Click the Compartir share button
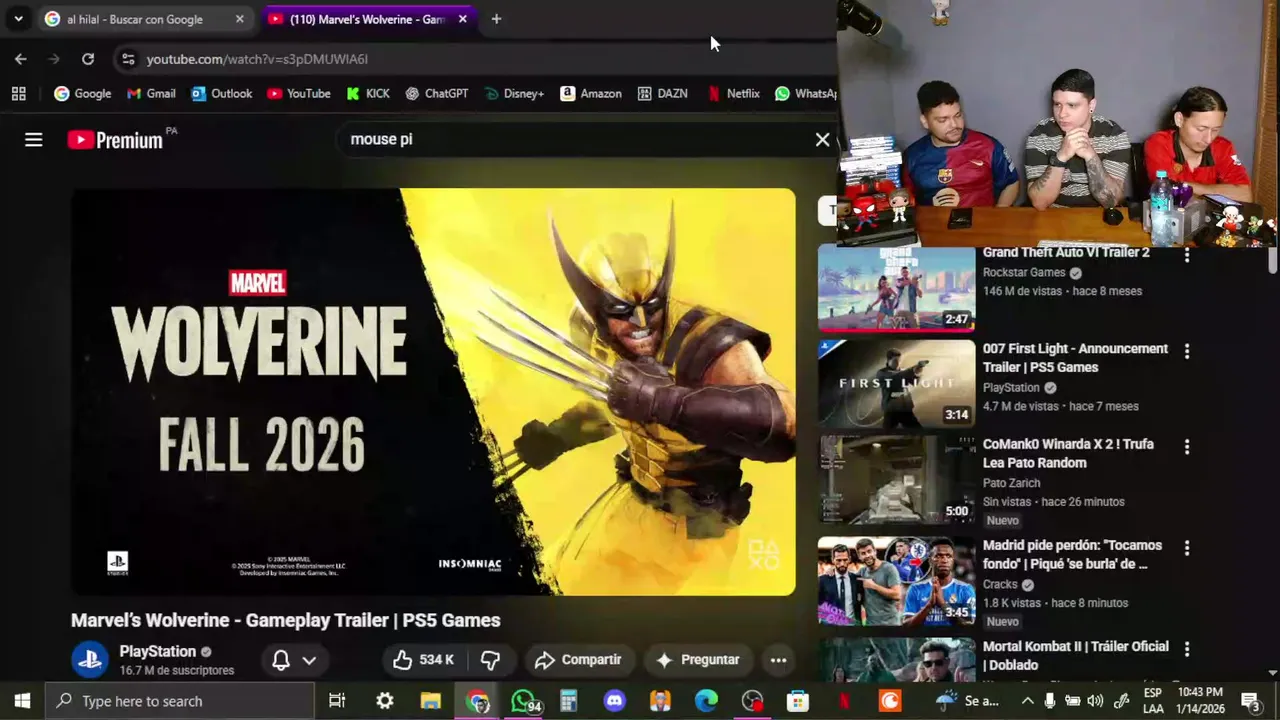 (578, 660)
